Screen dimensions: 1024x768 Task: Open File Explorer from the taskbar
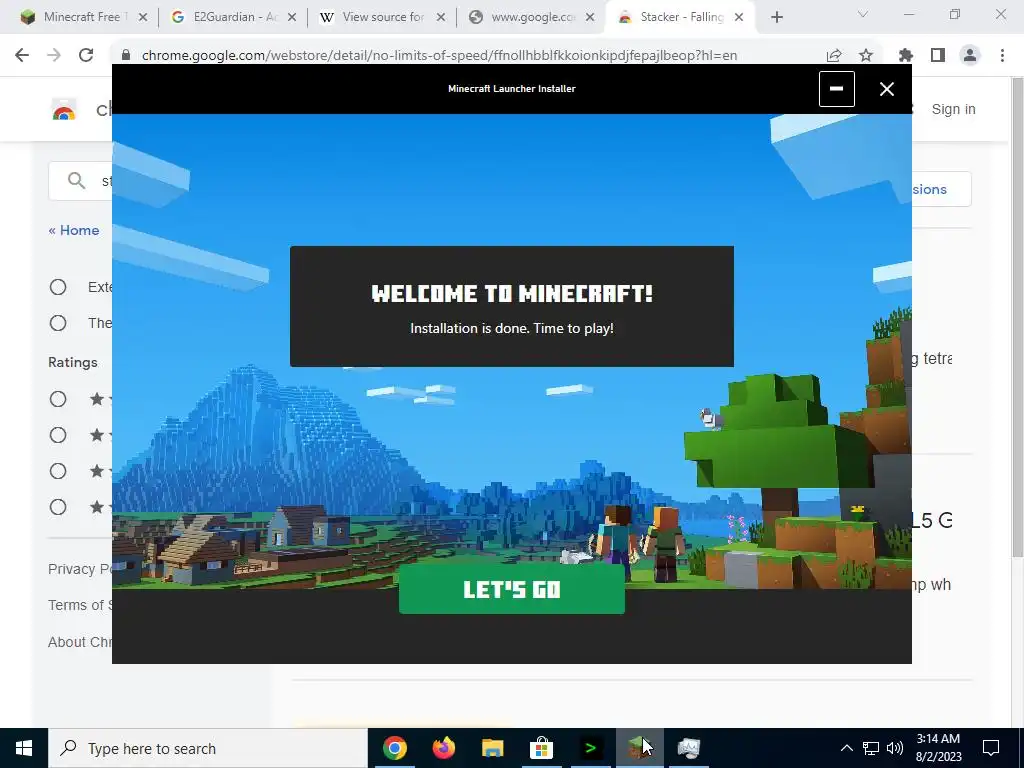(x=492, y=748)
